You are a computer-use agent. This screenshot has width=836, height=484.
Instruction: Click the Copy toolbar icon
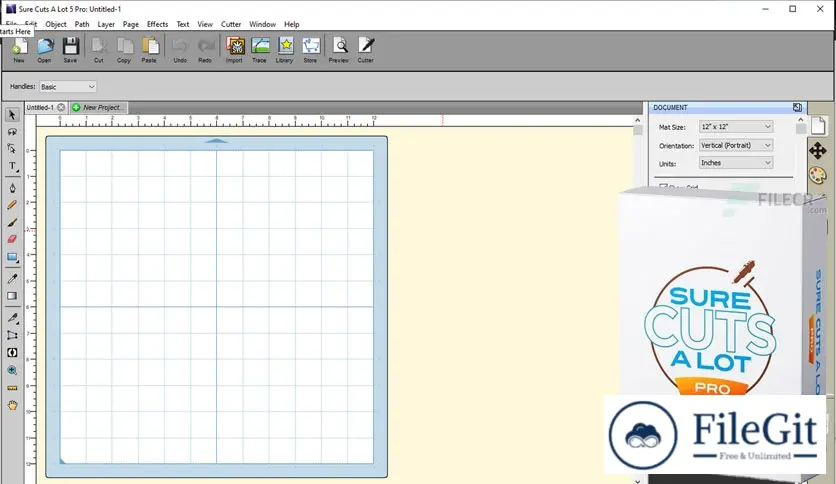coord(124,49)
